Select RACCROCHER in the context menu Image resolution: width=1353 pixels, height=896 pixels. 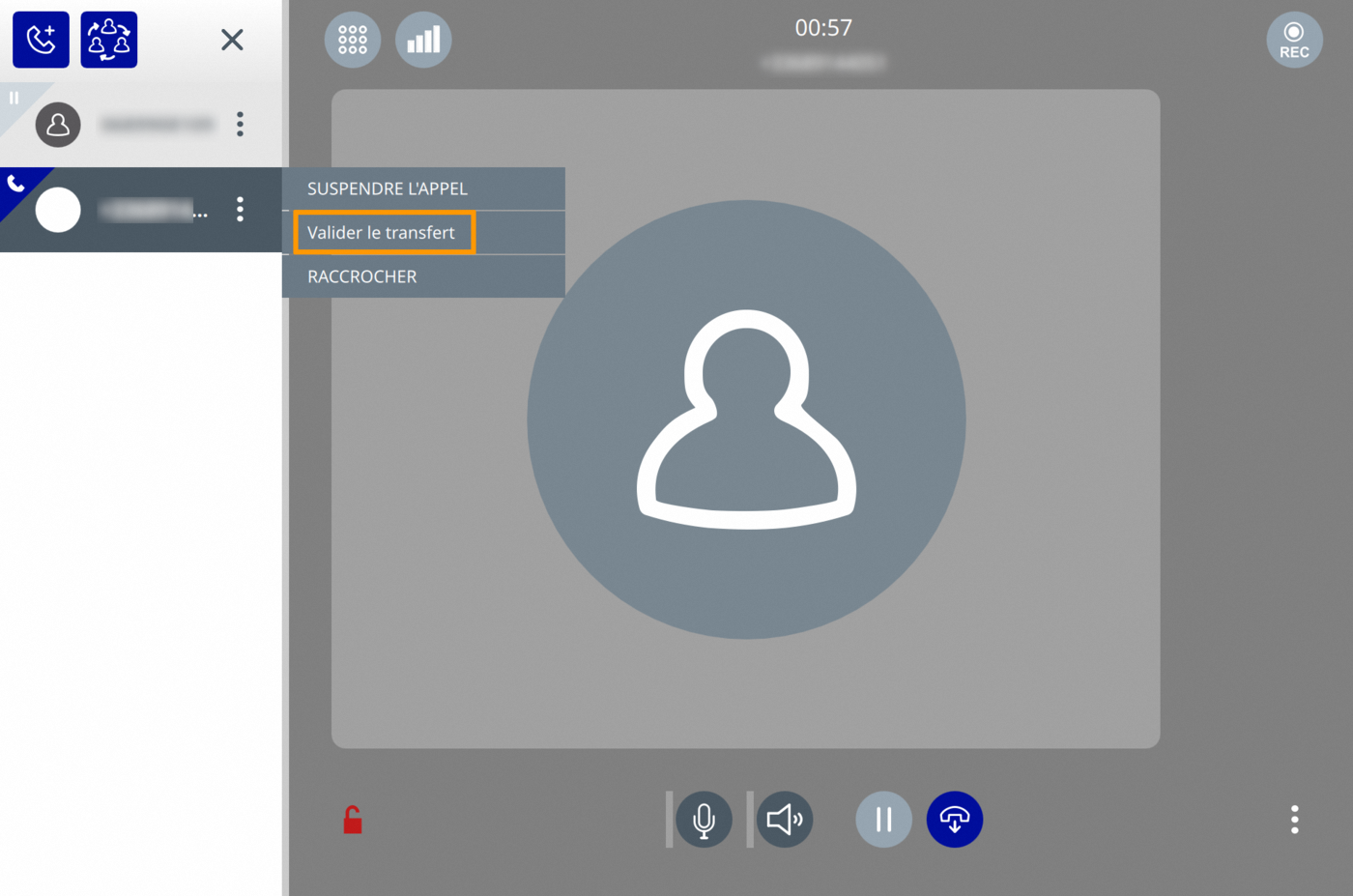point(360,276)
